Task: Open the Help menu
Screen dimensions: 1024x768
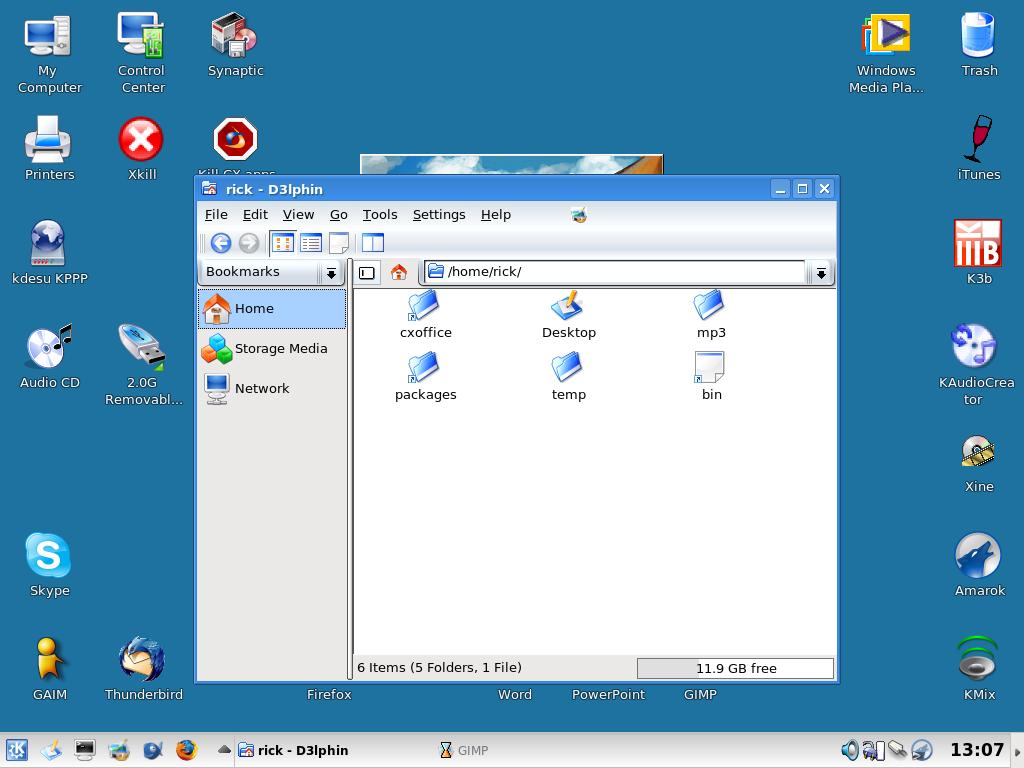Action: click(x=496, y=215)
